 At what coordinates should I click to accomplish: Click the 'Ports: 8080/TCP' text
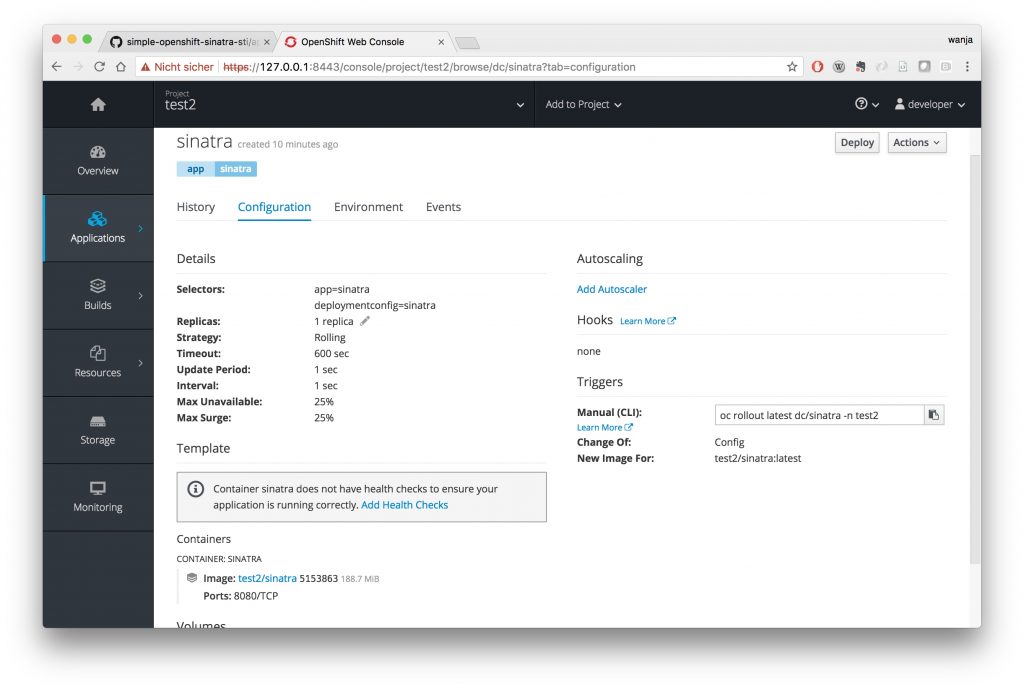tap(240, 596)
